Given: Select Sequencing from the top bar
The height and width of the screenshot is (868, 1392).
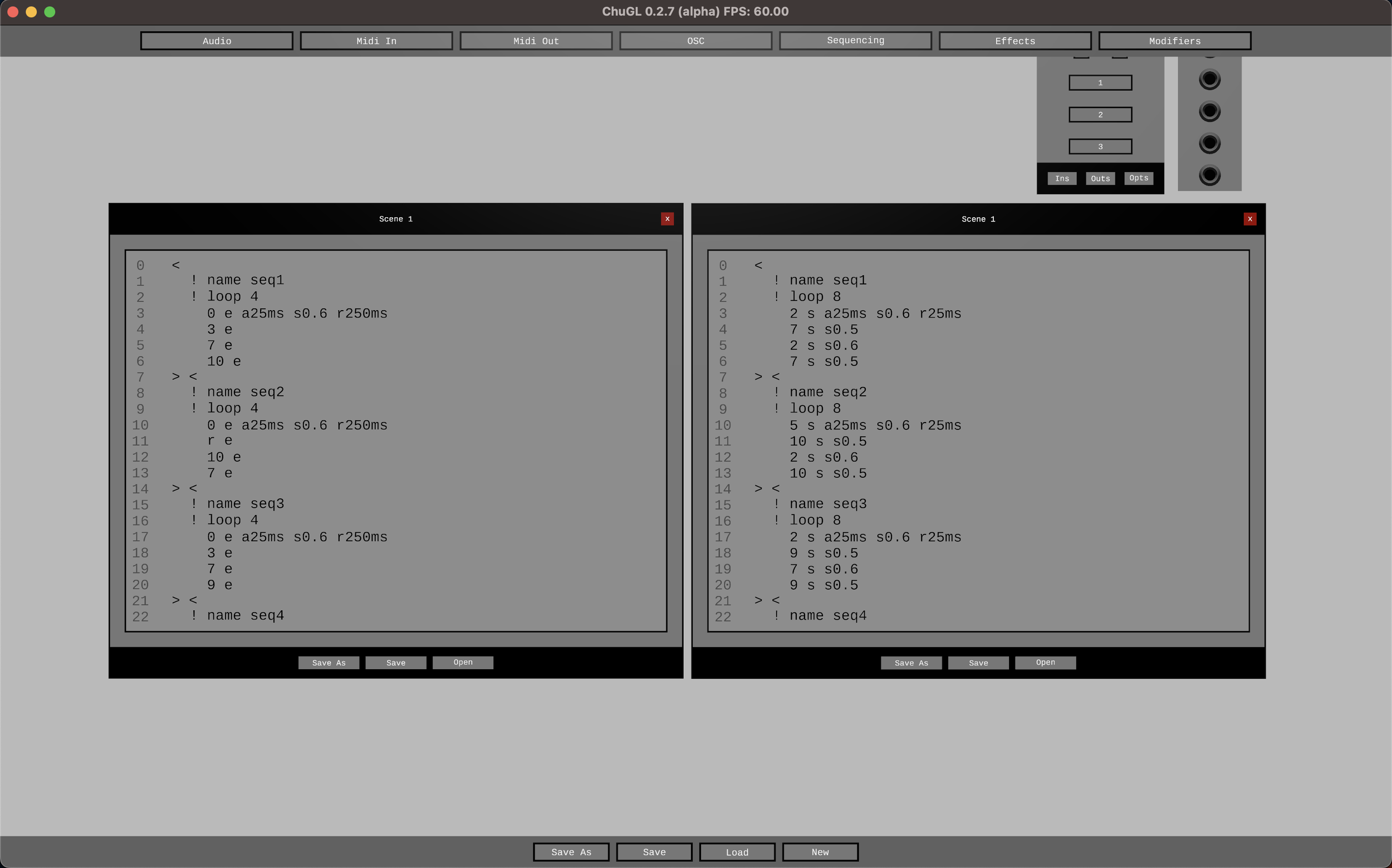Looking at the screenshot, I should point(855,40).
